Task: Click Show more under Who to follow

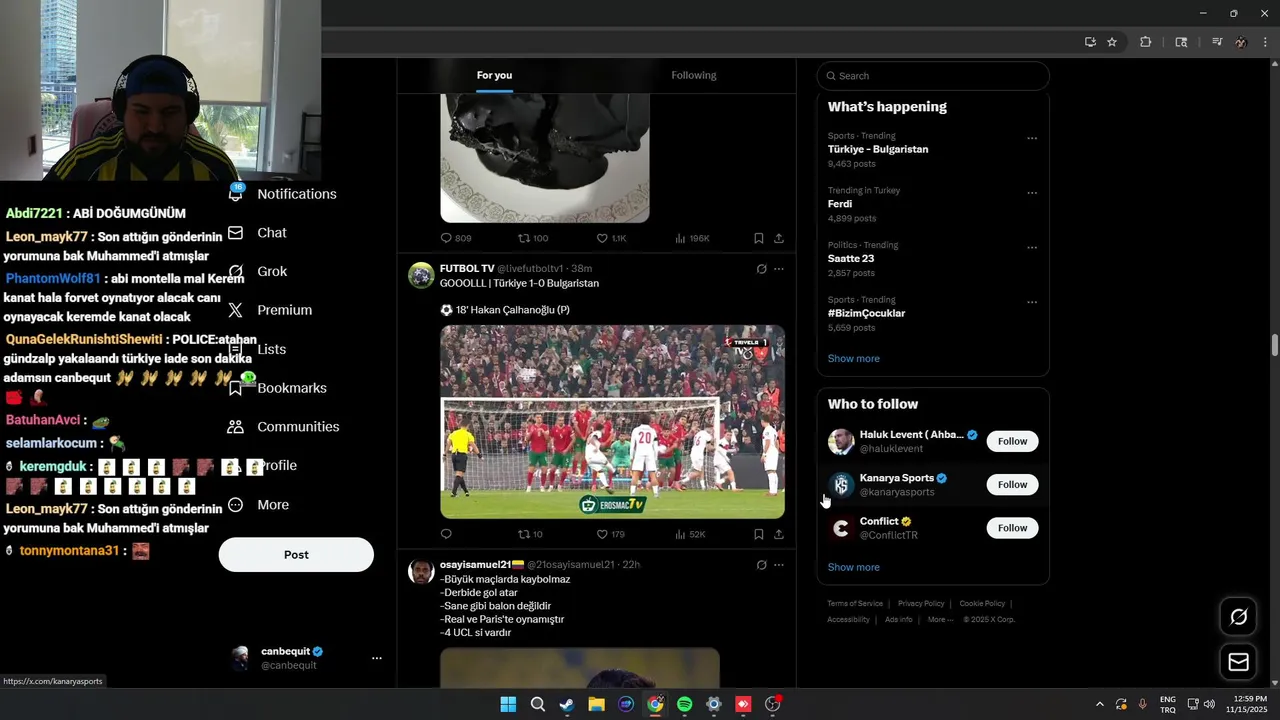Action: 853,568
